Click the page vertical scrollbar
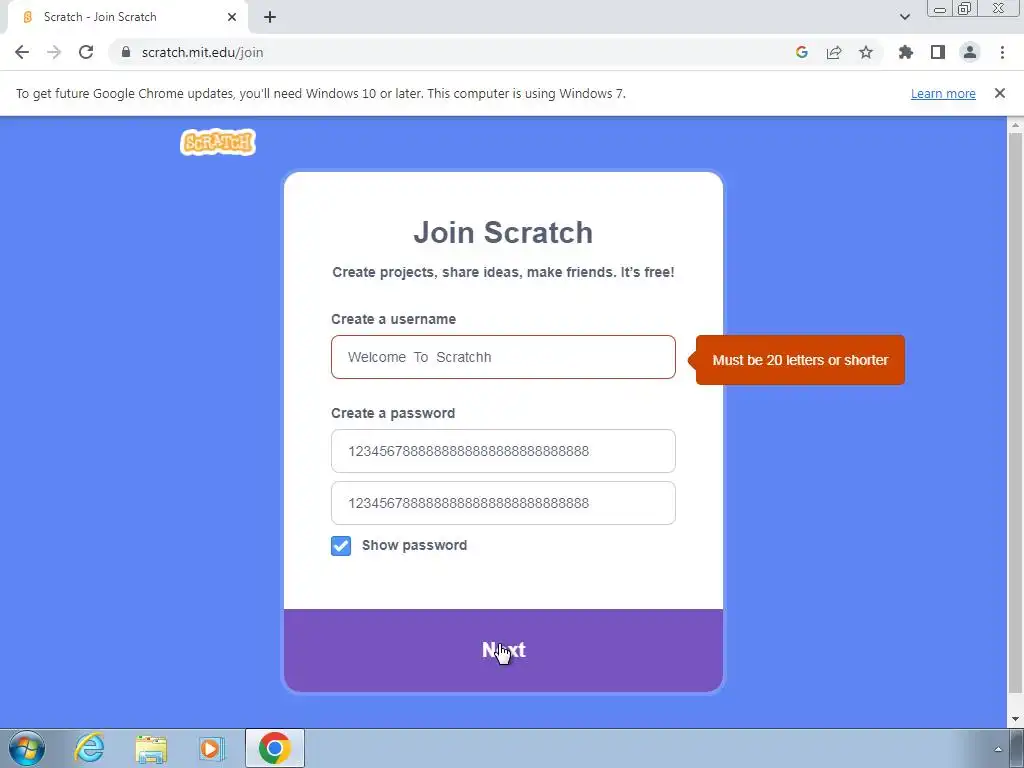The width and height of the screenshot is (1024, 768). 1015,411
